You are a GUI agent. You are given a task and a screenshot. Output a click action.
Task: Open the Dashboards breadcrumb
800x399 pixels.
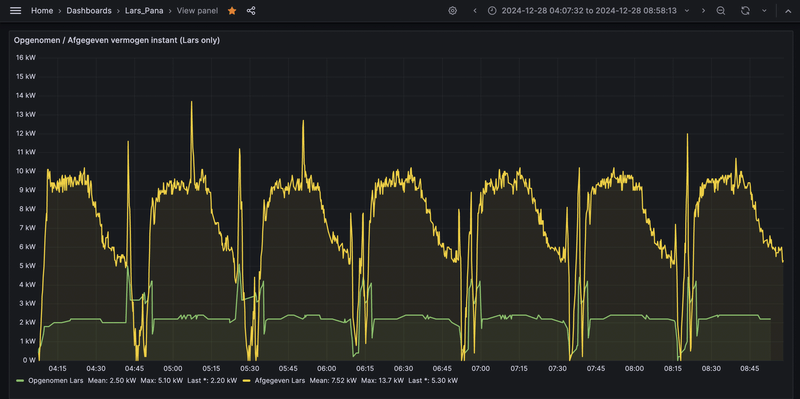click(x=89, y=11)
